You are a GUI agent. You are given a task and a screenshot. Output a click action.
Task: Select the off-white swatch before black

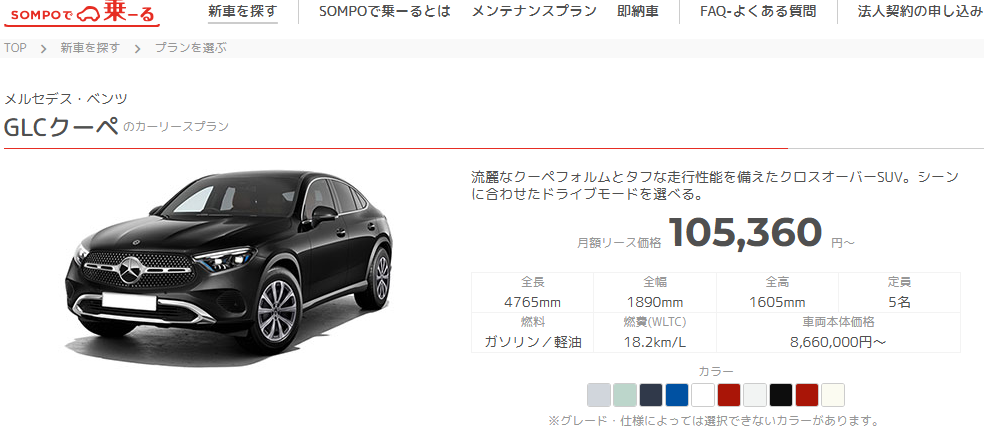tap(755, 395)
